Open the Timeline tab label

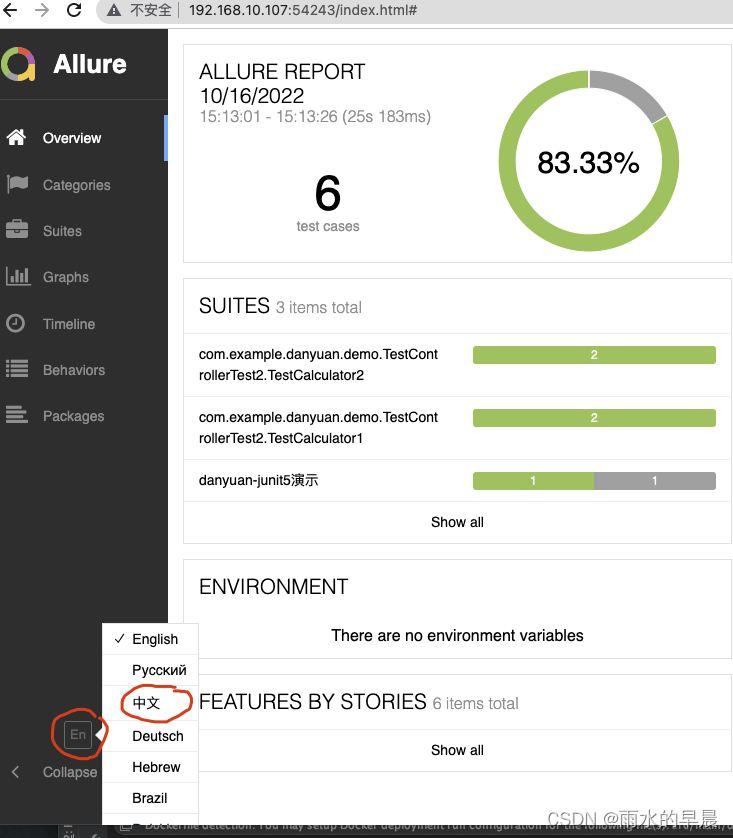[69, 324]
